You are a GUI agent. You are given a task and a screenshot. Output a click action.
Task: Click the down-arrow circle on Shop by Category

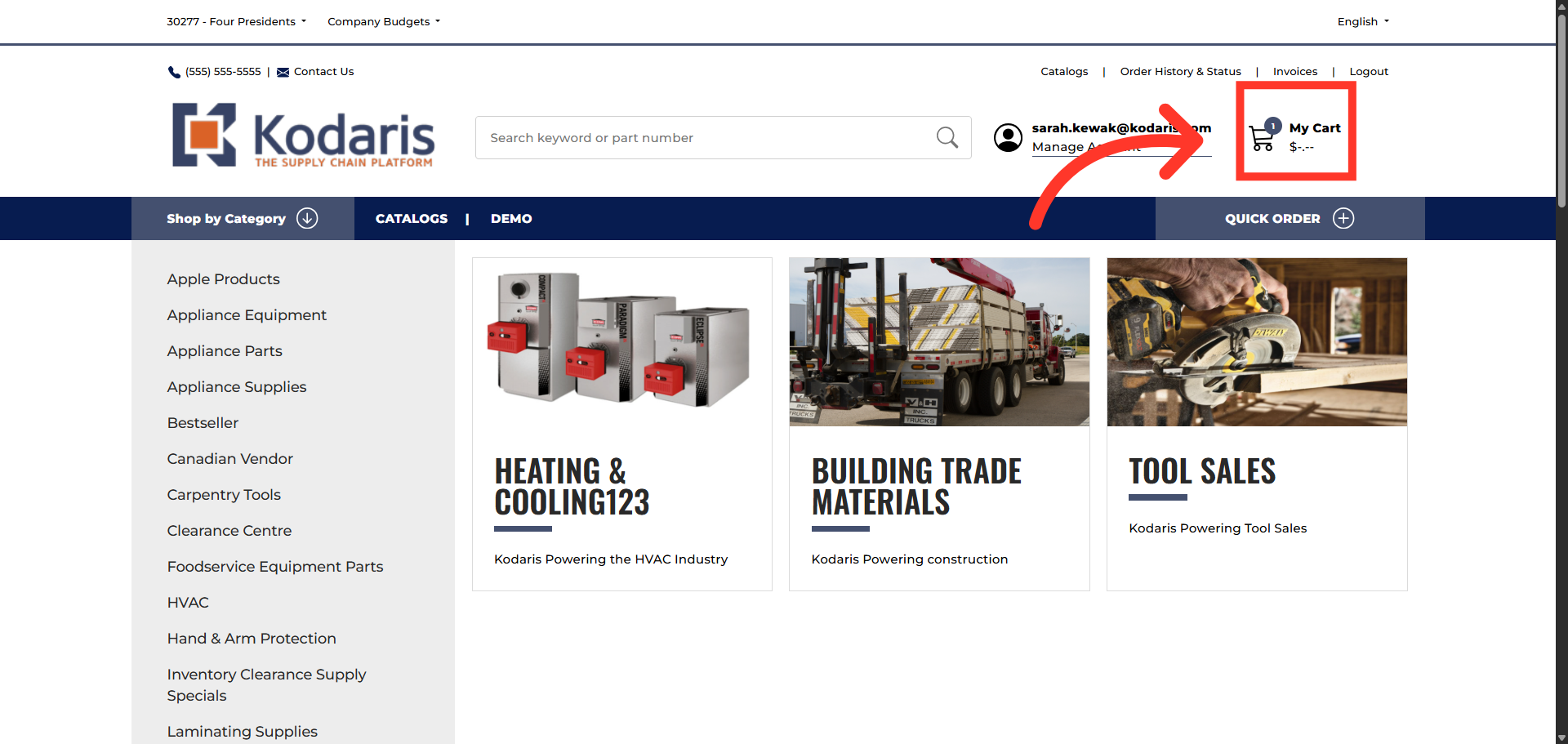[307, 218]
